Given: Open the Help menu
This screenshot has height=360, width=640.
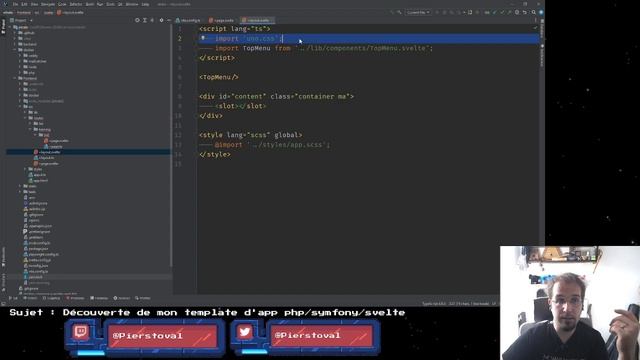Looking at the screenshot, I should click(145, 4).
